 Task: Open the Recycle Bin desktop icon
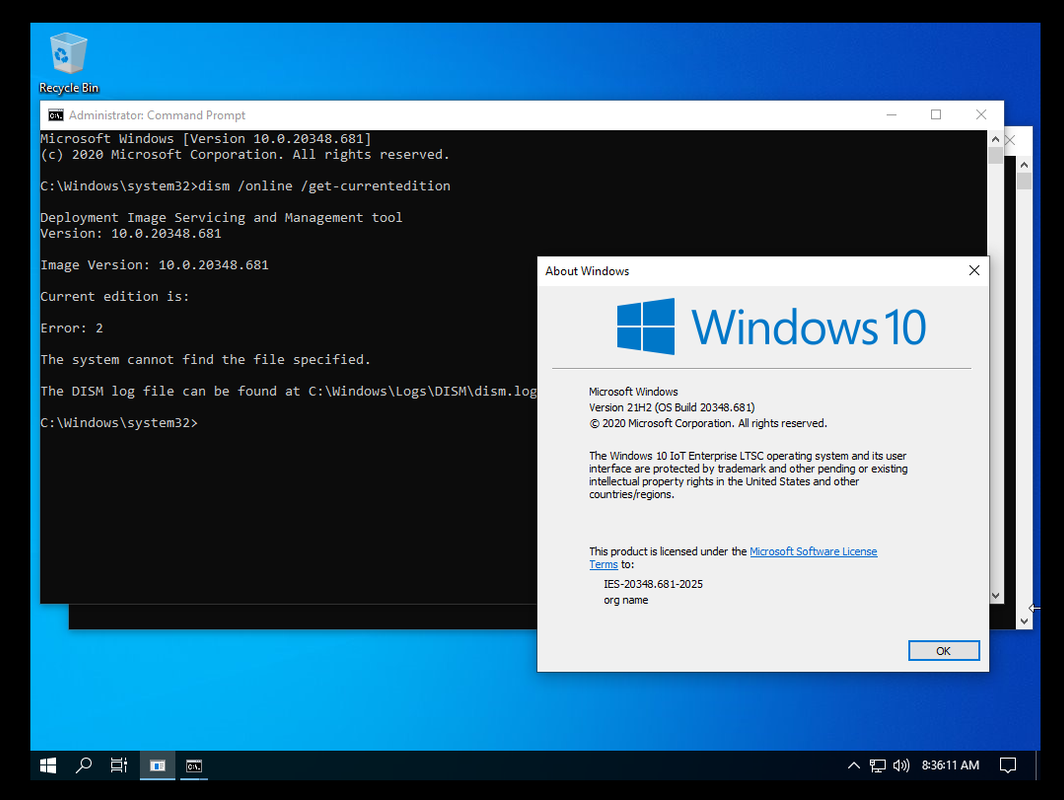pos(68,63)
